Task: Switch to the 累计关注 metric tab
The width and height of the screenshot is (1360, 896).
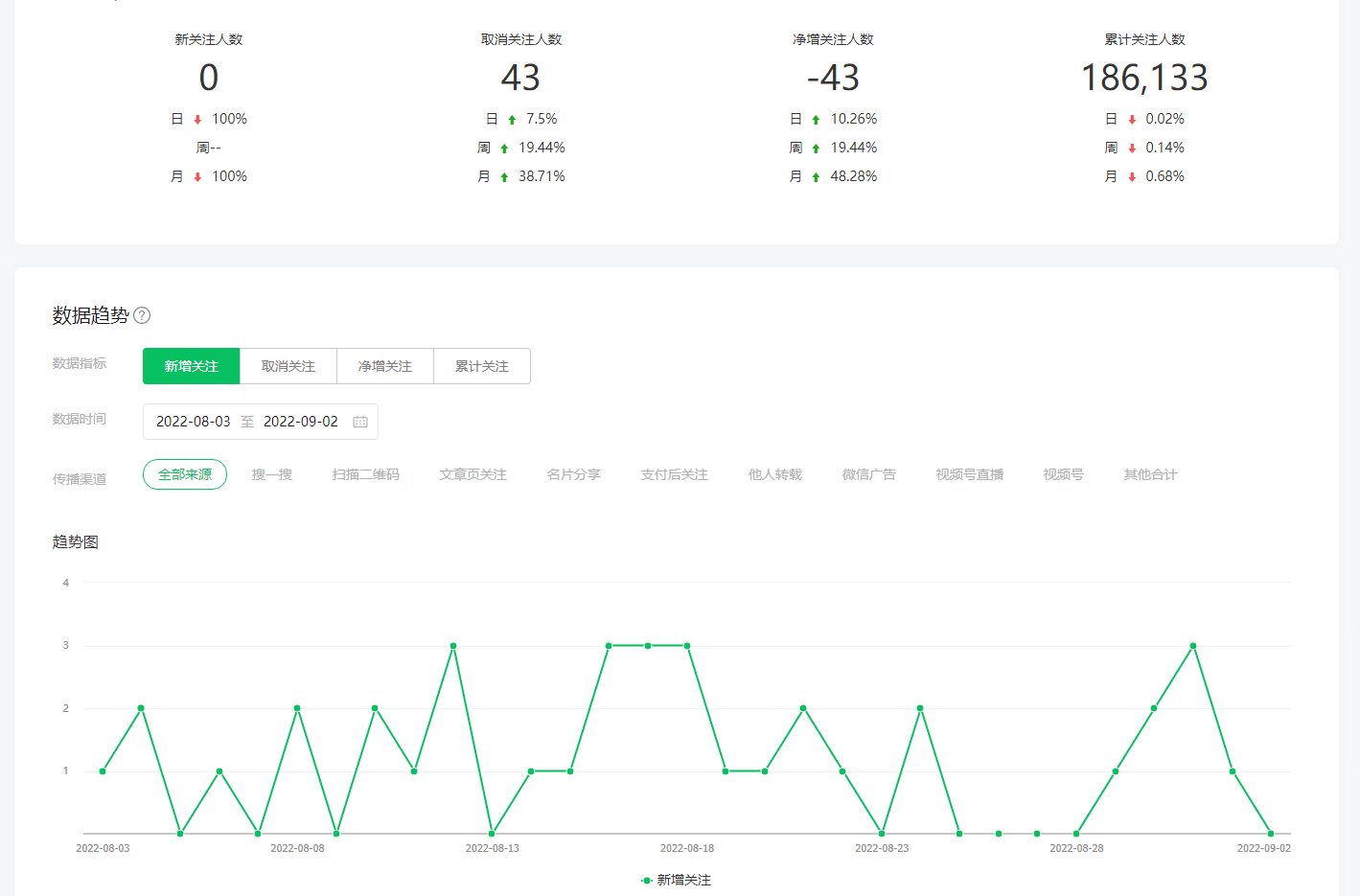Action: point(482,366)
